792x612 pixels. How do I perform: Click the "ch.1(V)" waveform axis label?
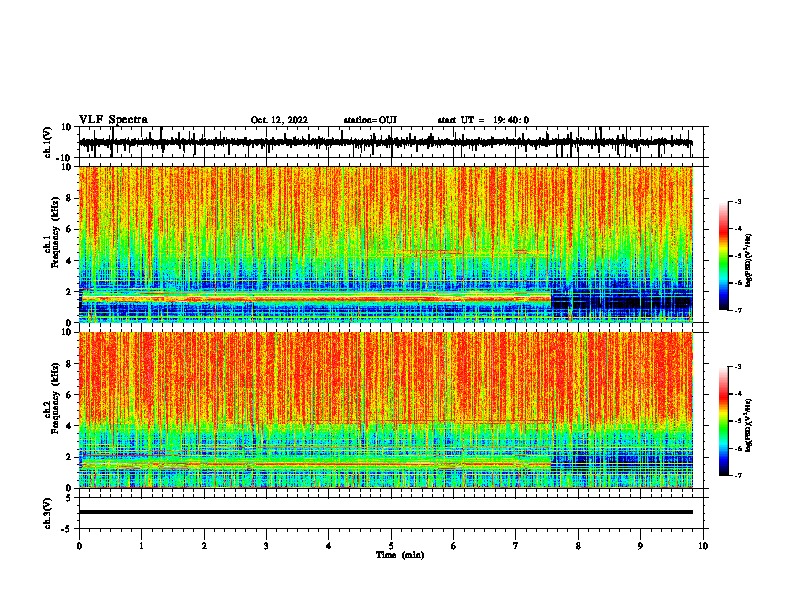pos(48,142)
